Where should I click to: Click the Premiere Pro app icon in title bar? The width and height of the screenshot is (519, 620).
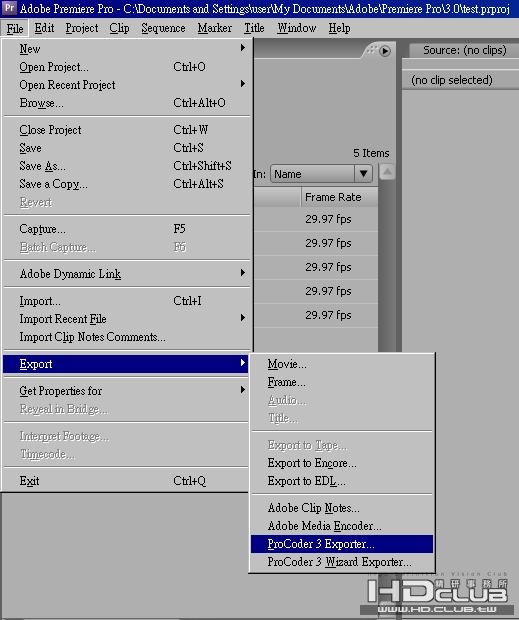pyautogui.click(x=9, y=8)
